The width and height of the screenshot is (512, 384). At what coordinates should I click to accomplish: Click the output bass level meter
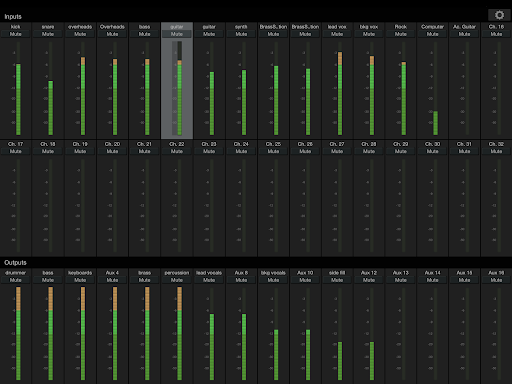51,333
